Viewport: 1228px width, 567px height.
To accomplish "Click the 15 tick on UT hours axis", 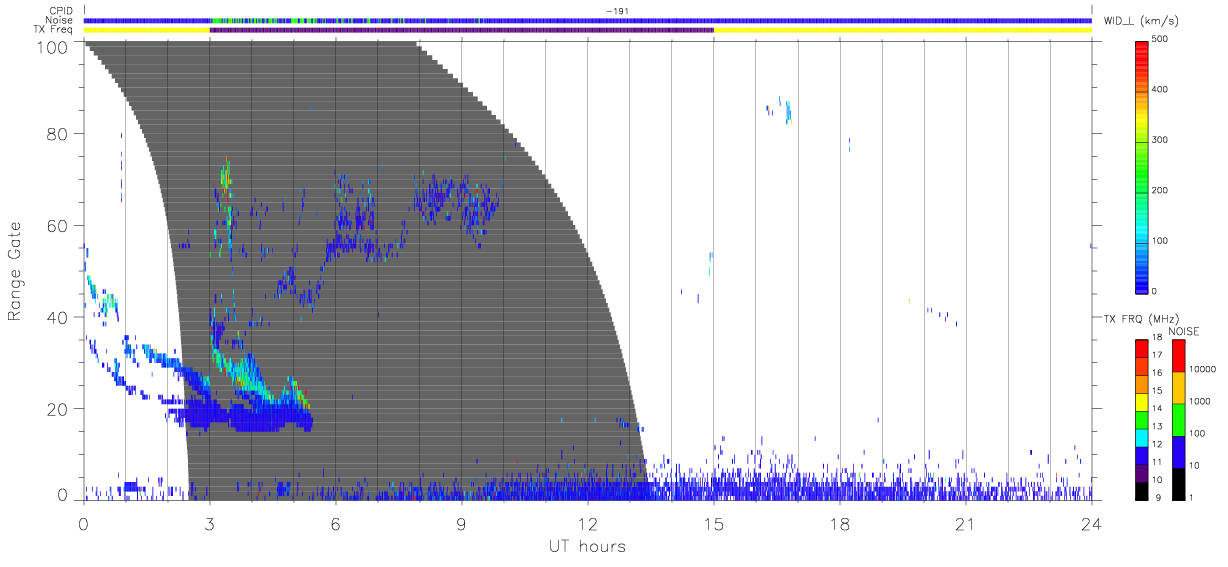I will [x=713, y=524].
